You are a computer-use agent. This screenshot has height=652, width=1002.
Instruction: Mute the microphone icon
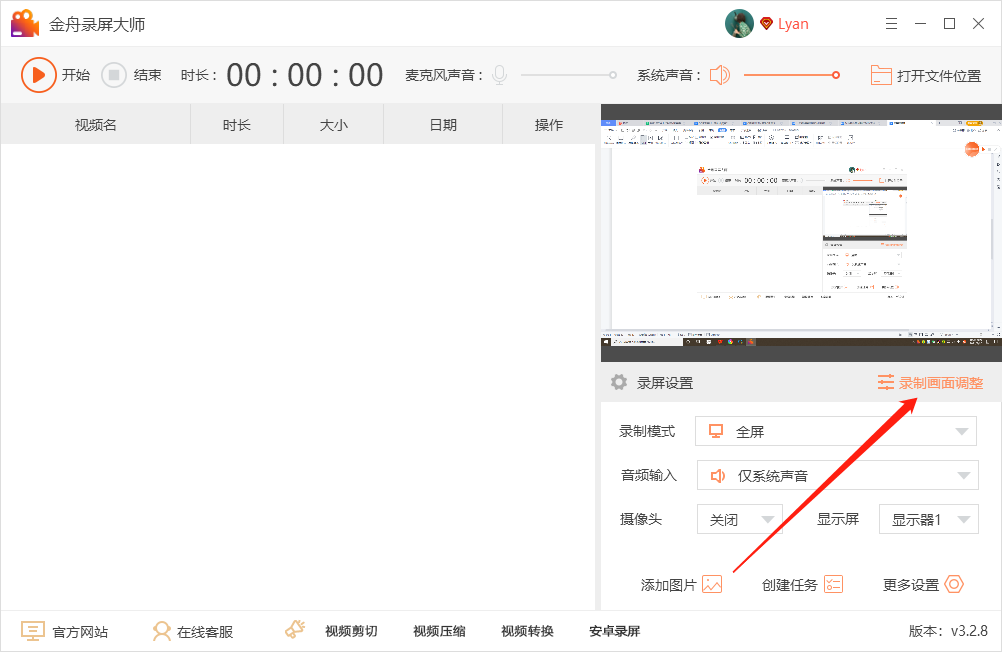pyautogui.click(x=499, y=75)
